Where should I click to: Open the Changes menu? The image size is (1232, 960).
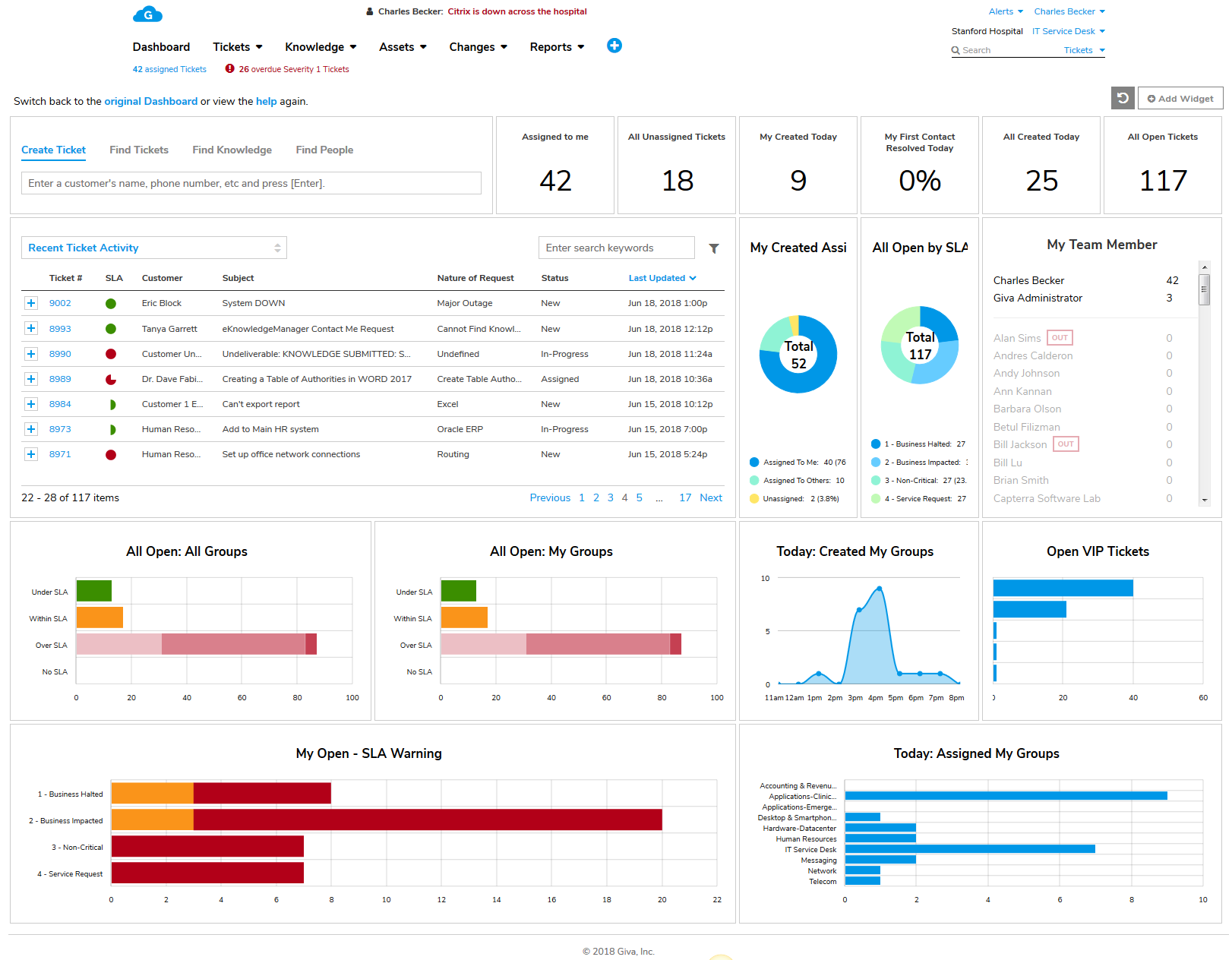click(x=478, y=47)
